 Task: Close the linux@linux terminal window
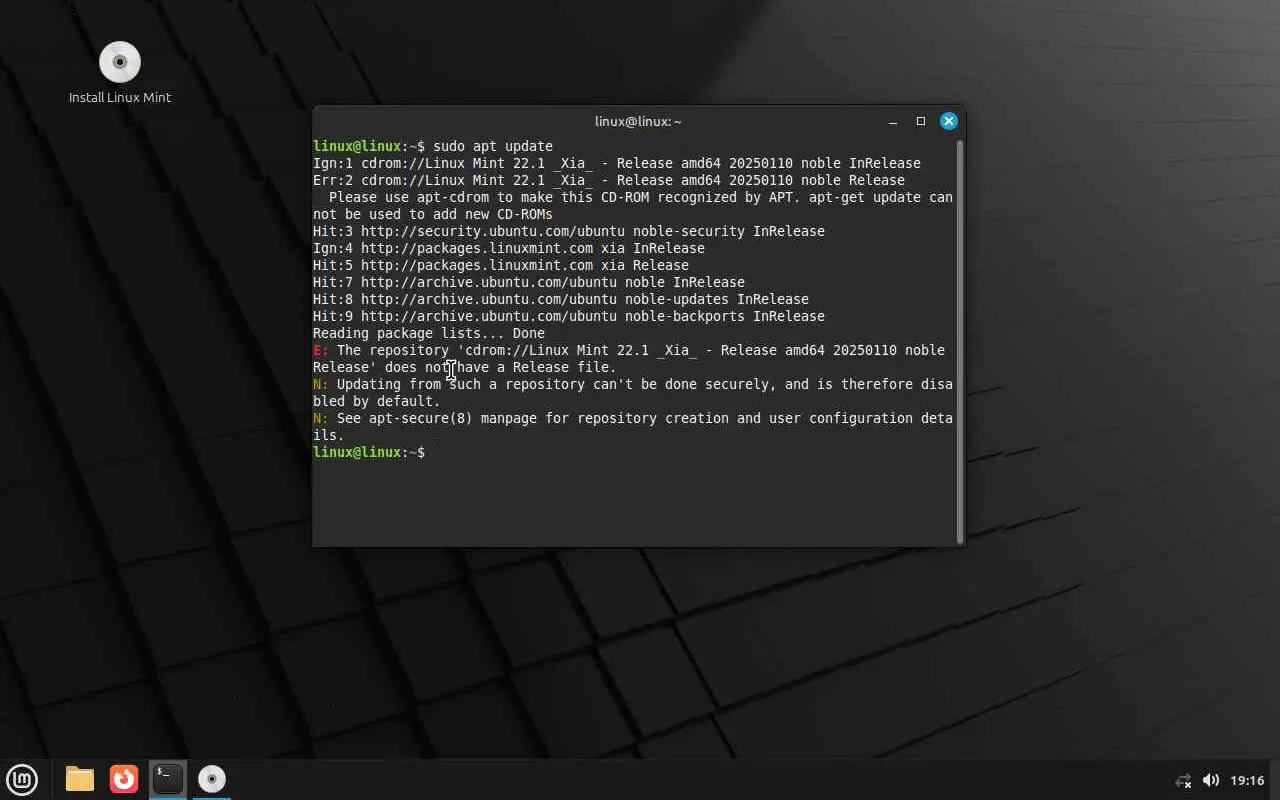[949, 121]
